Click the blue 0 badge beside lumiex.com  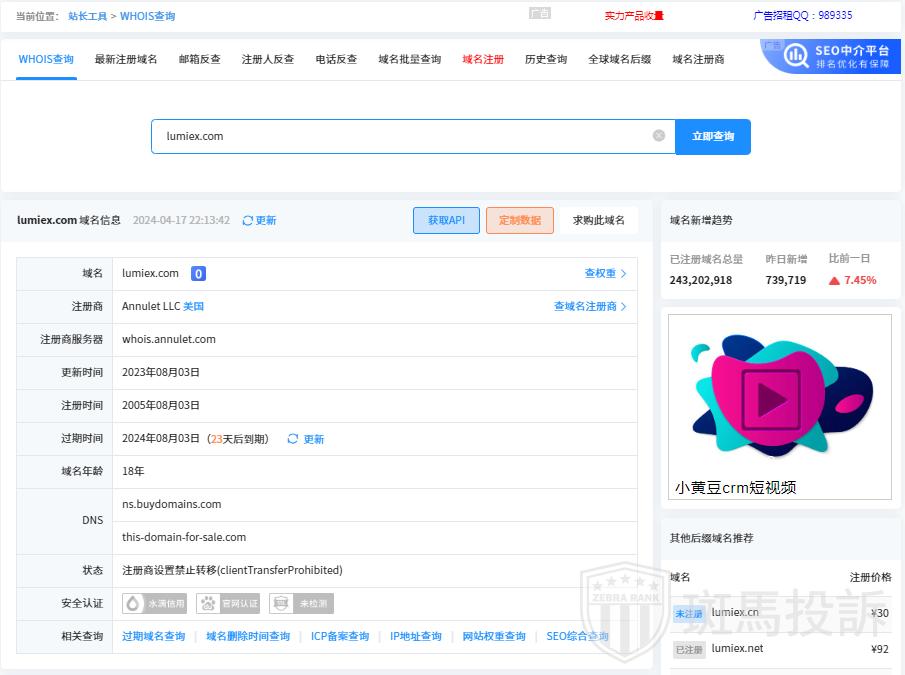coord(198,274)
